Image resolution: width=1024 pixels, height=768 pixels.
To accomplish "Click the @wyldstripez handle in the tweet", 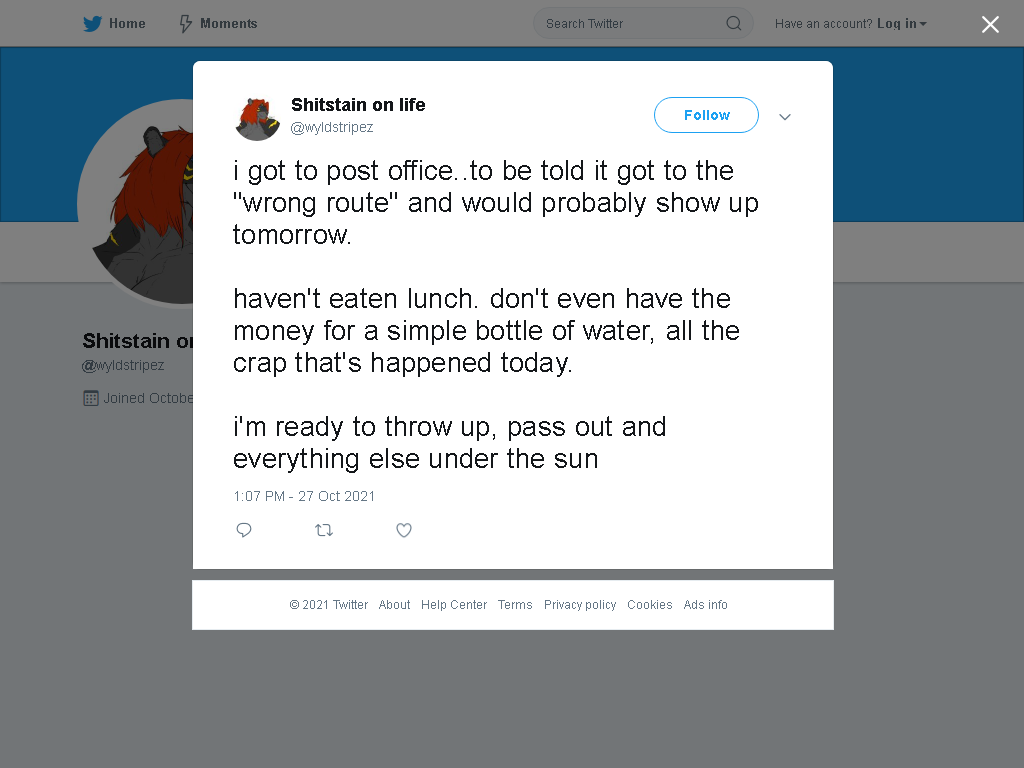I will pos(332,127).
